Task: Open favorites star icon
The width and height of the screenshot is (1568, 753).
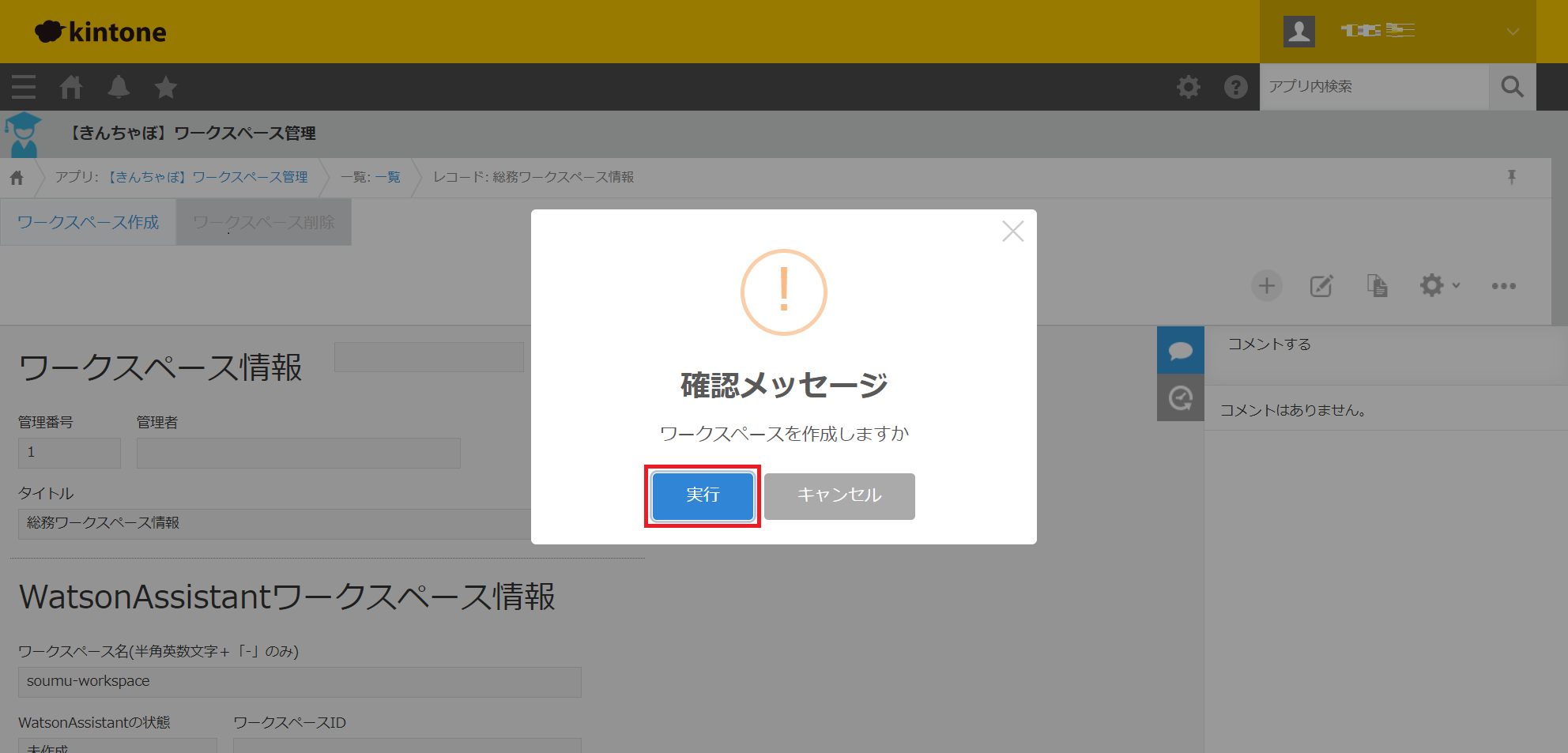Action: click(x=166, y=87)
